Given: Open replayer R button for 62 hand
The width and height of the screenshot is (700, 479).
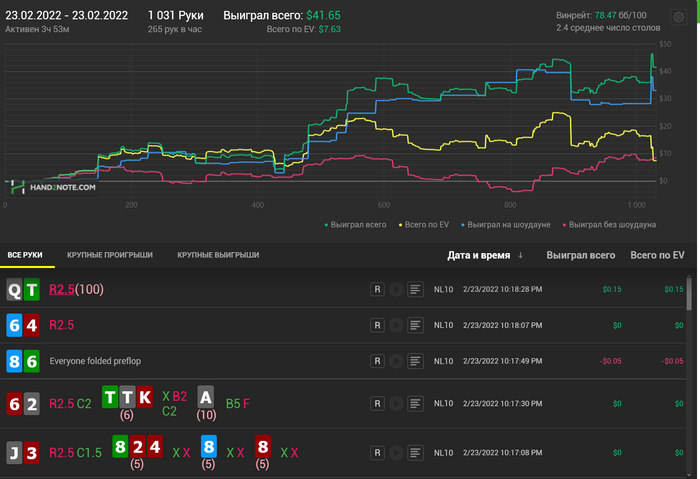Looking at the screenshot, I should [377, 404].
